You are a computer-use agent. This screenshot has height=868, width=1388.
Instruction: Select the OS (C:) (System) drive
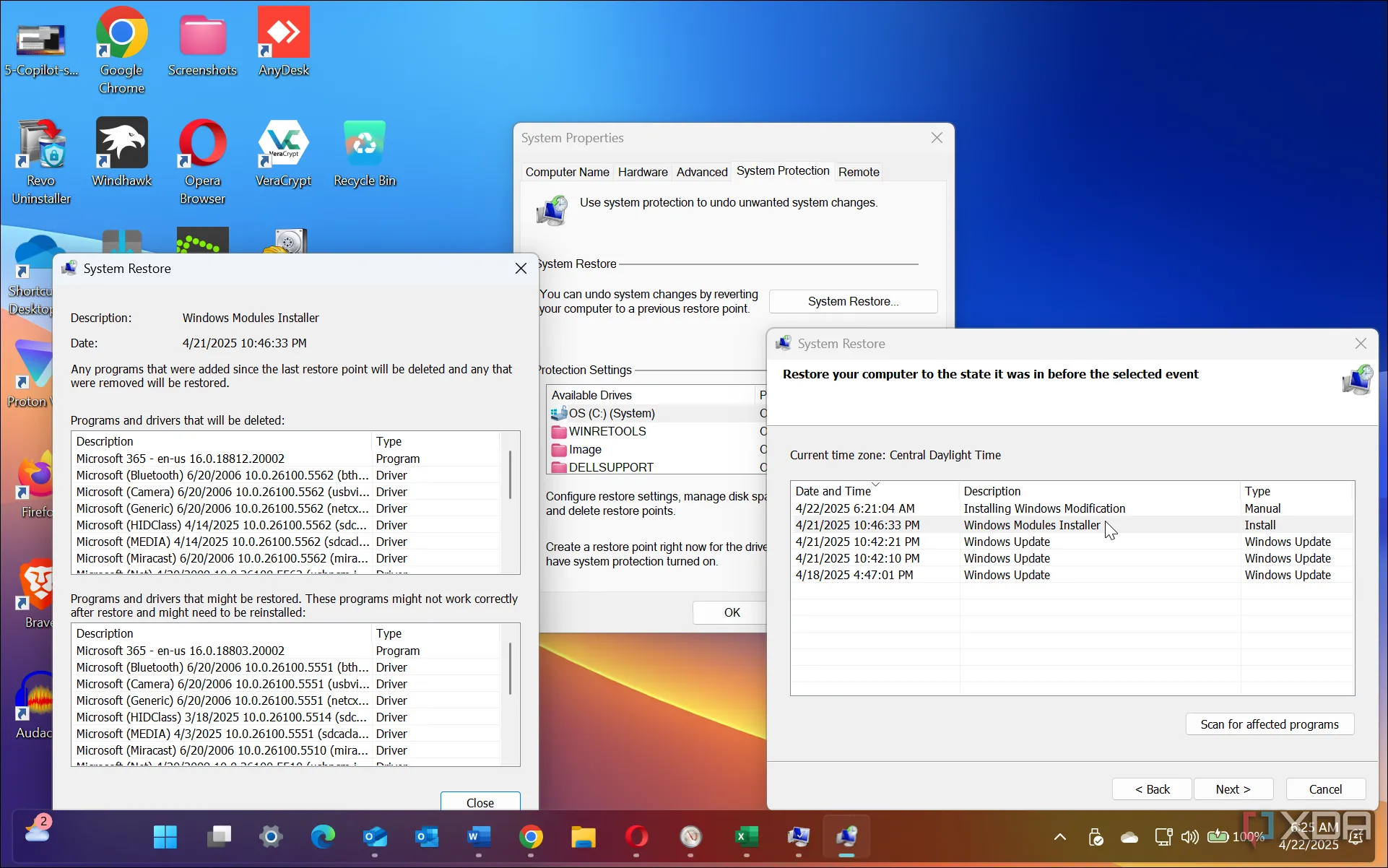click(x=611, y=413)
